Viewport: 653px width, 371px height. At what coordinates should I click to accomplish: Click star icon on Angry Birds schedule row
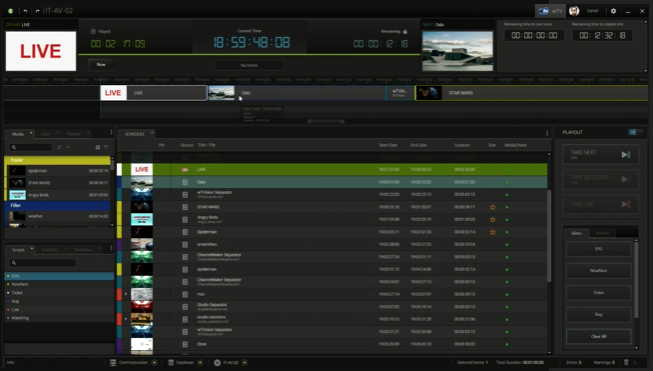(493, 219)
